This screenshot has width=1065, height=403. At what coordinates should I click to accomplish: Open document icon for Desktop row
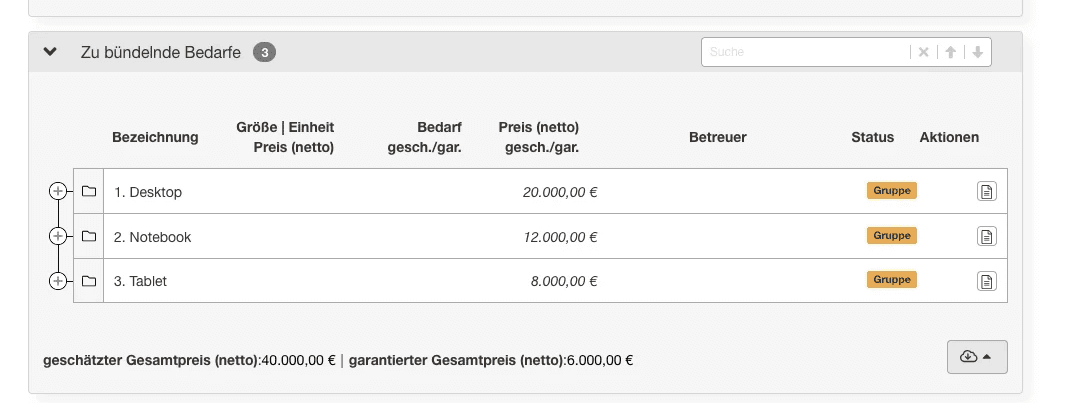(x=986, y=191)
